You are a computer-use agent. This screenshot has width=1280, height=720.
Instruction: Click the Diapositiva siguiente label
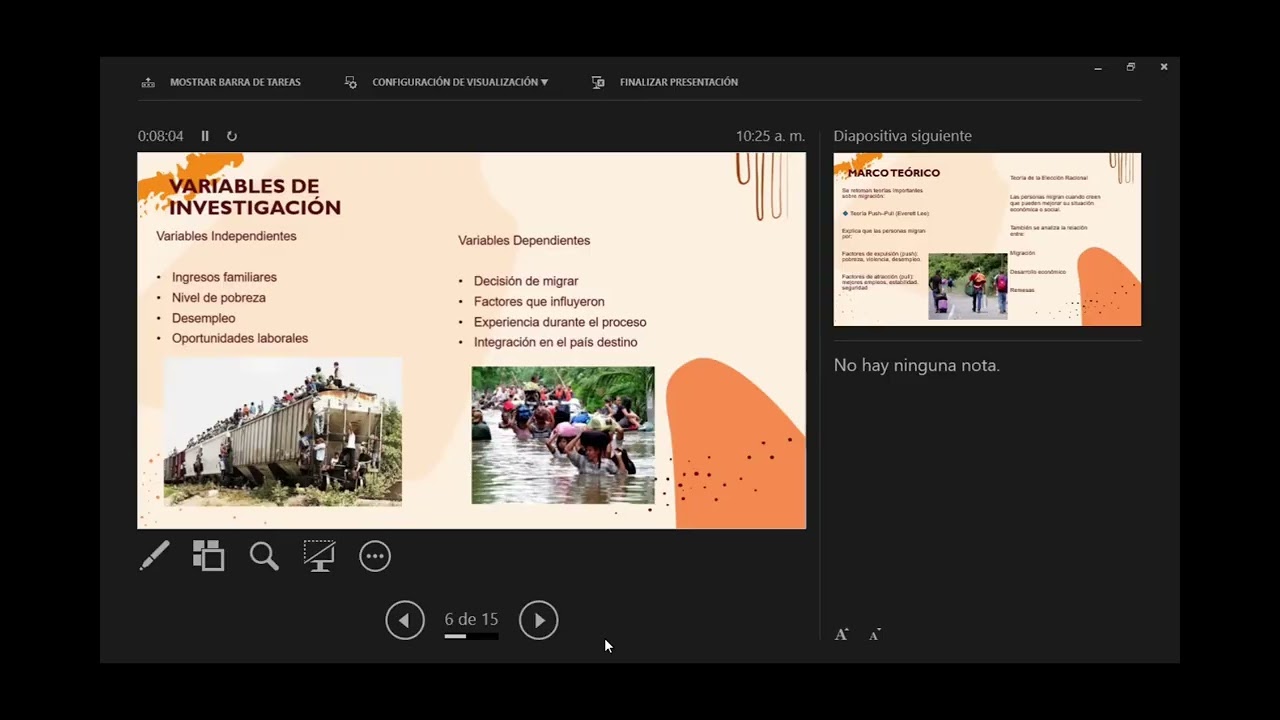click(x=903, y=136)
